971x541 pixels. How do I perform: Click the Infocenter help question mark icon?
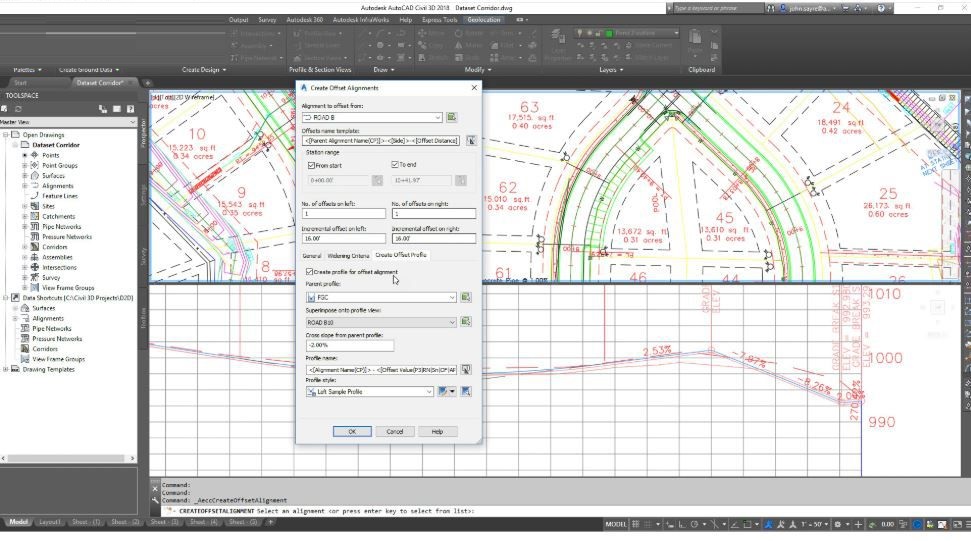[881, 8]
